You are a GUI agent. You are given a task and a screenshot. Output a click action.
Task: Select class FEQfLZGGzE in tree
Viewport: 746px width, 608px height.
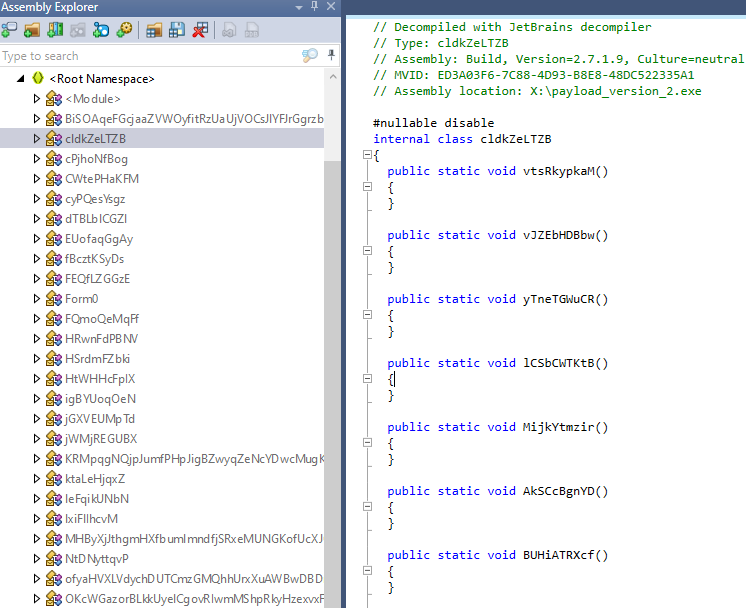98,278
